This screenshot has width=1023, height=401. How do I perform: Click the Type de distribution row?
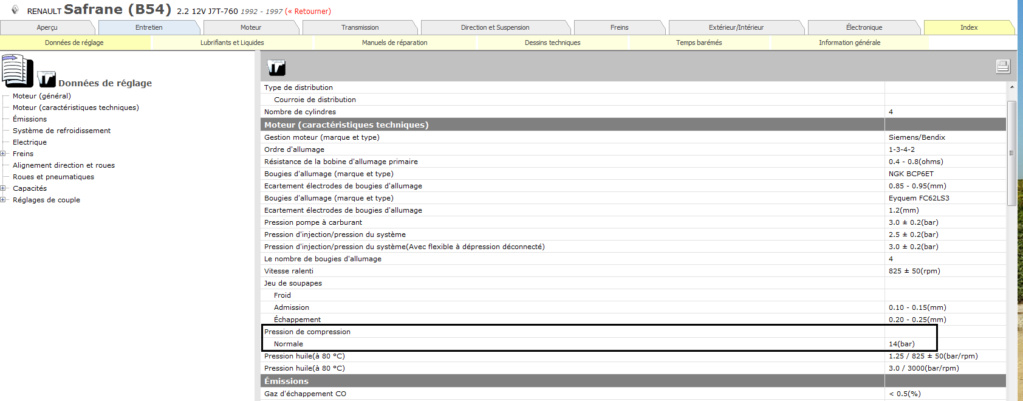click(x=634, y=87)
